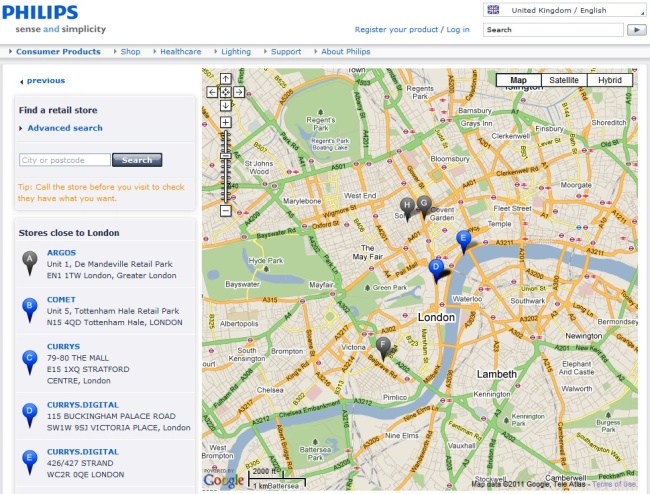Open ARGOS store link
Screen dimensions: 650x494
click(61, 252)
